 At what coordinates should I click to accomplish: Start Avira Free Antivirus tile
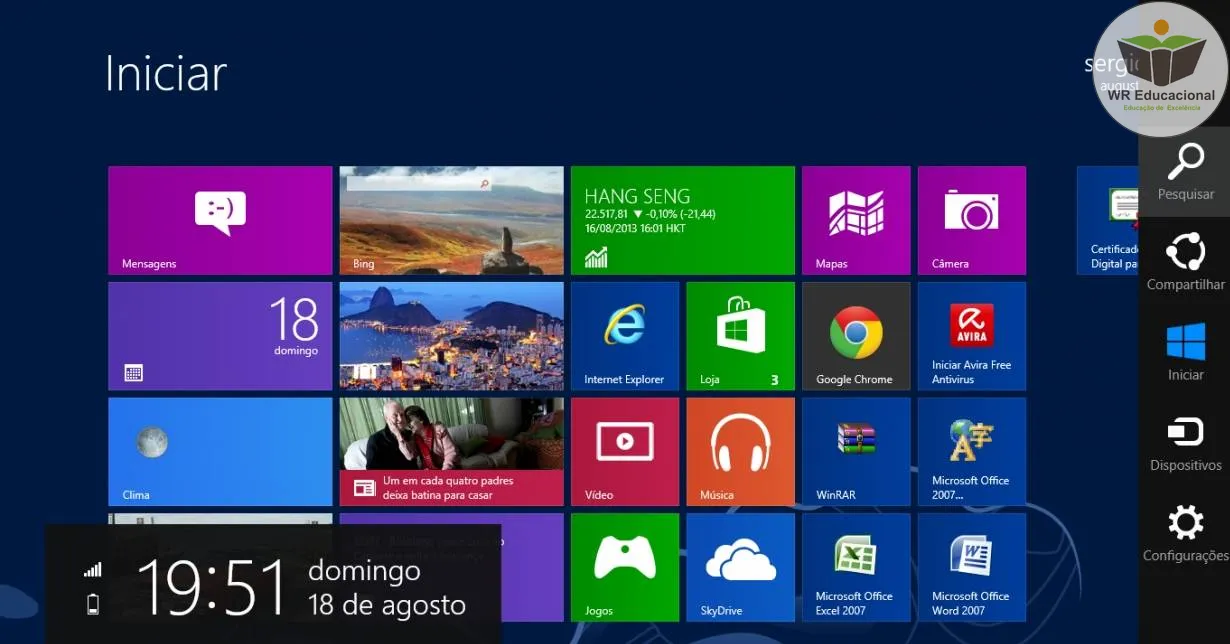(972, 336)
